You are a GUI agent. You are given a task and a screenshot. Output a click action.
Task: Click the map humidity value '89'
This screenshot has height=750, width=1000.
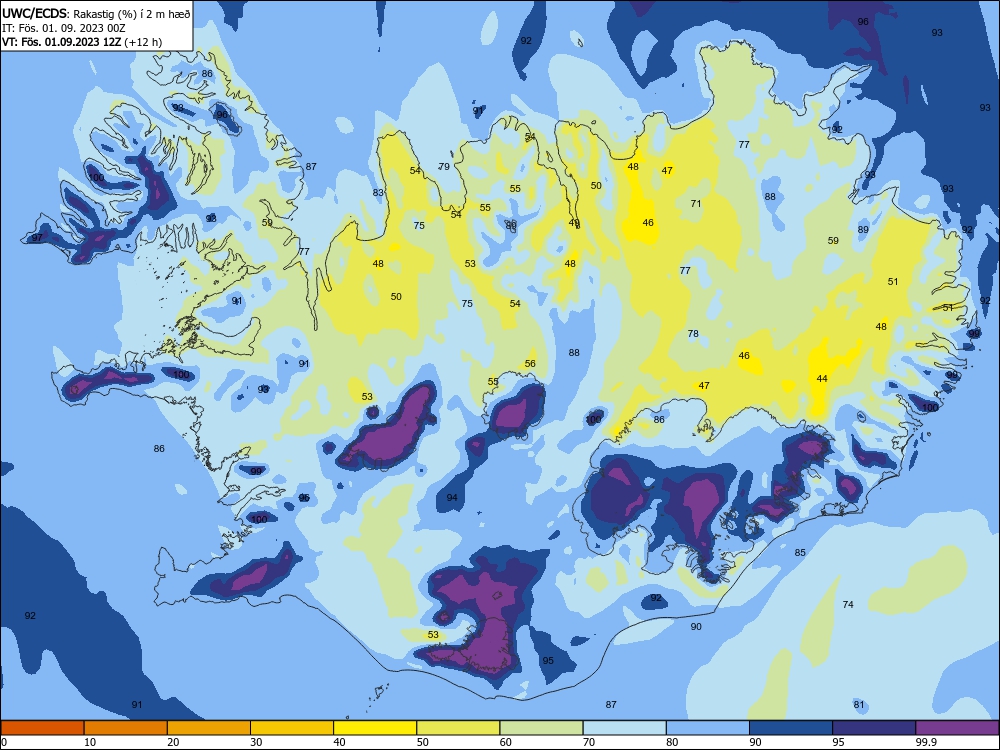[863, 230]
